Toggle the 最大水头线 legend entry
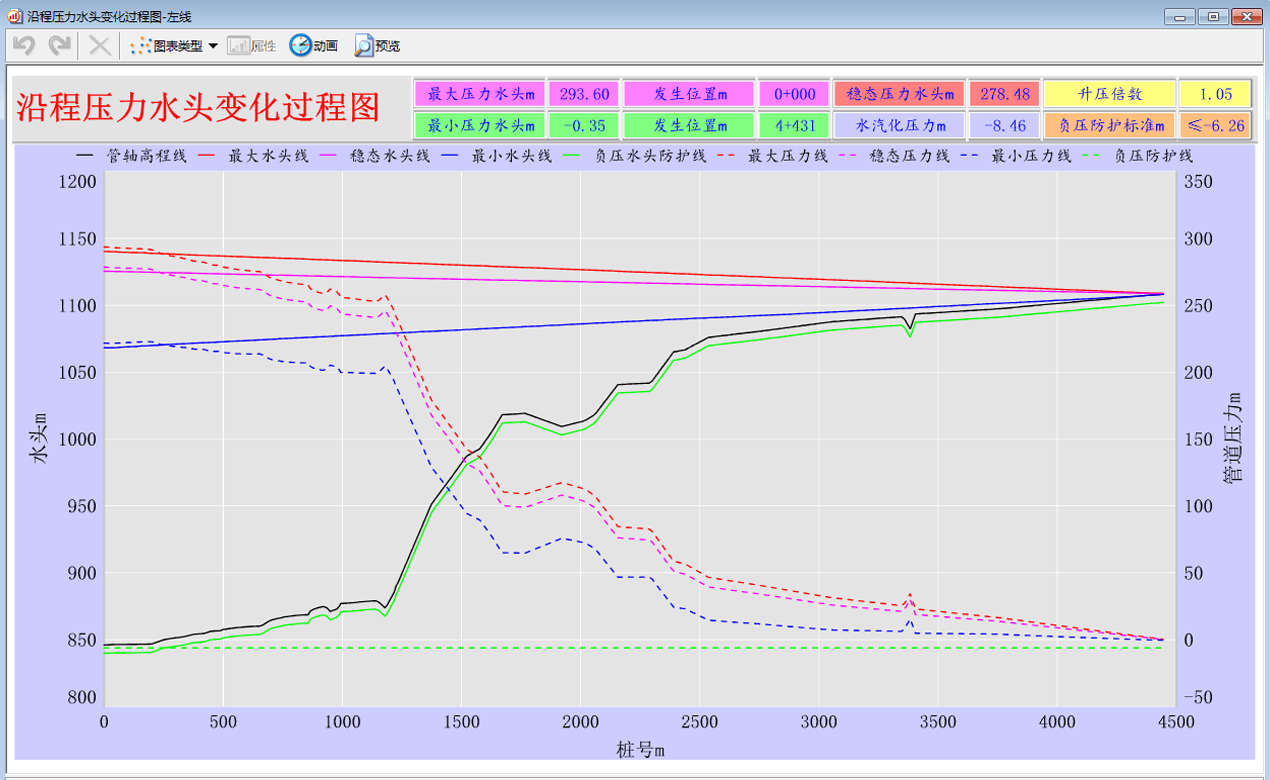 (252, 157)
